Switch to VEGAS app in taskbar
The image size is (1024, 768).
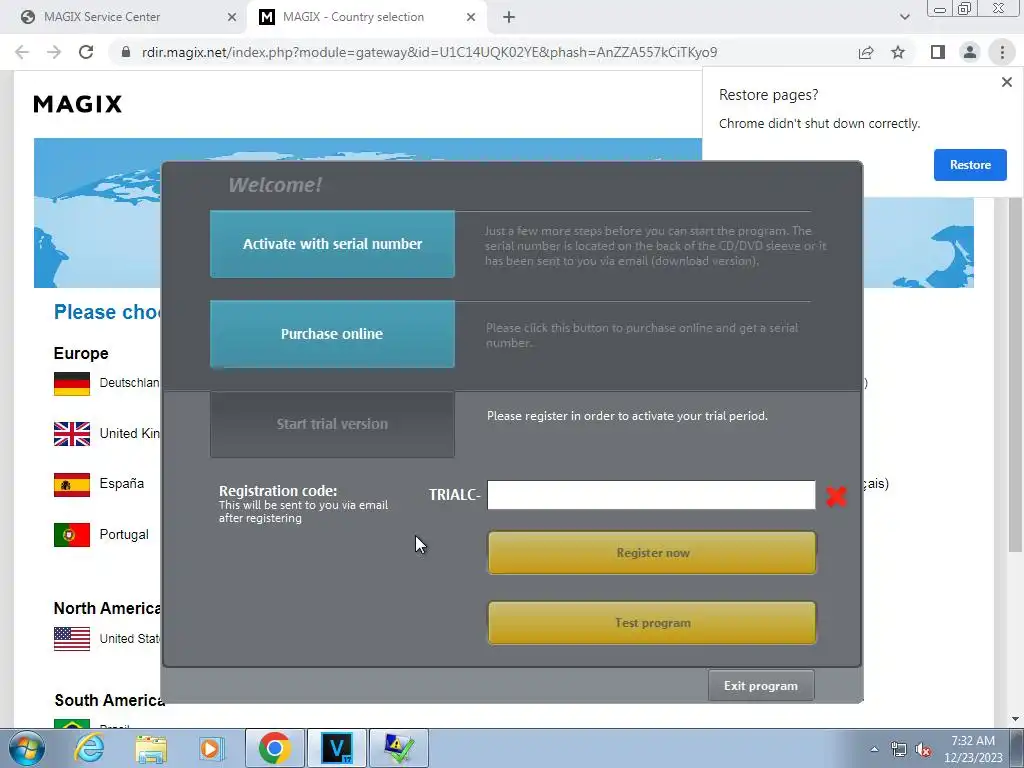[337, 748]
